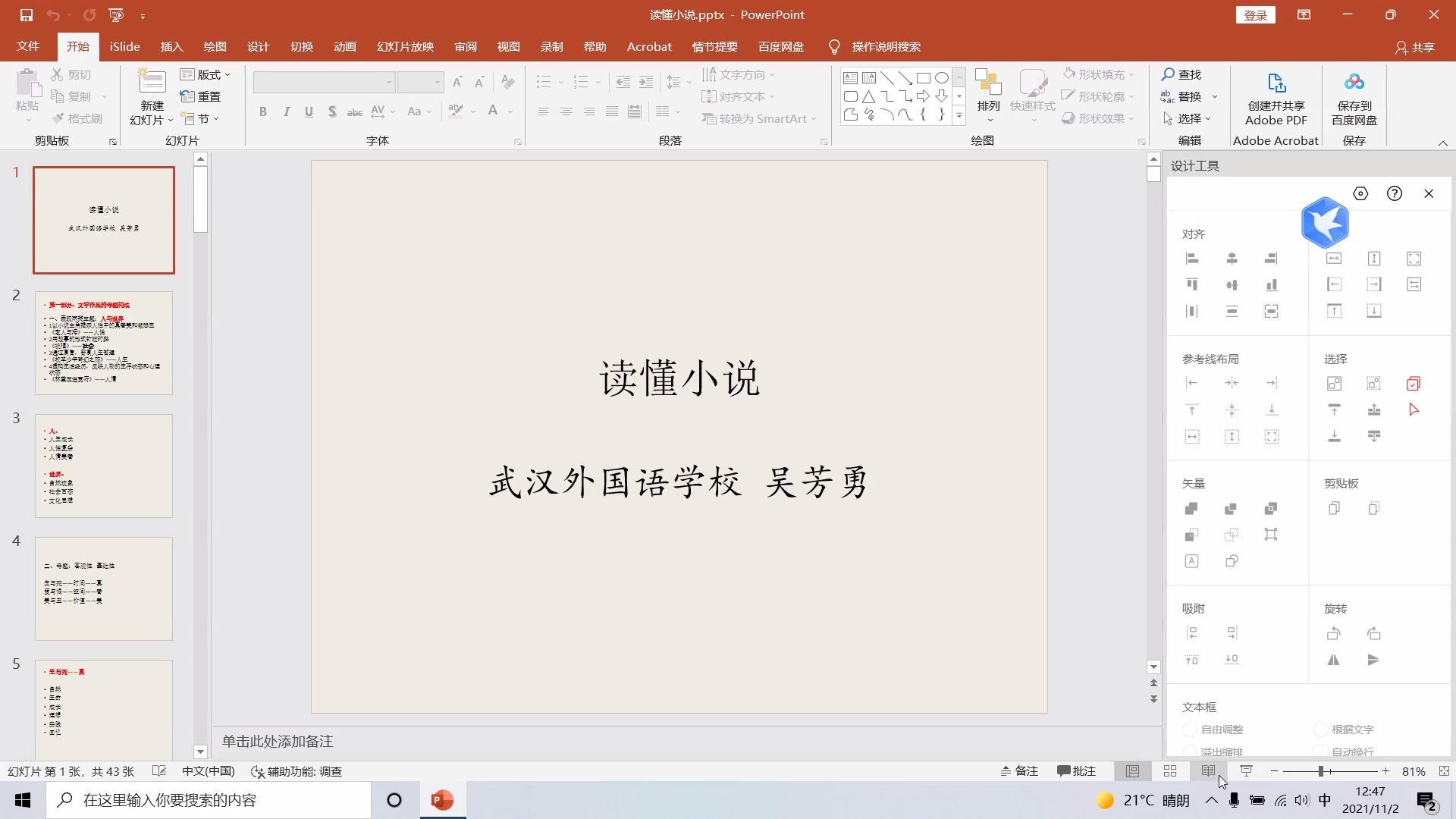
Task: Click 转换为 SmartArt button
Action: click(759, 118)
